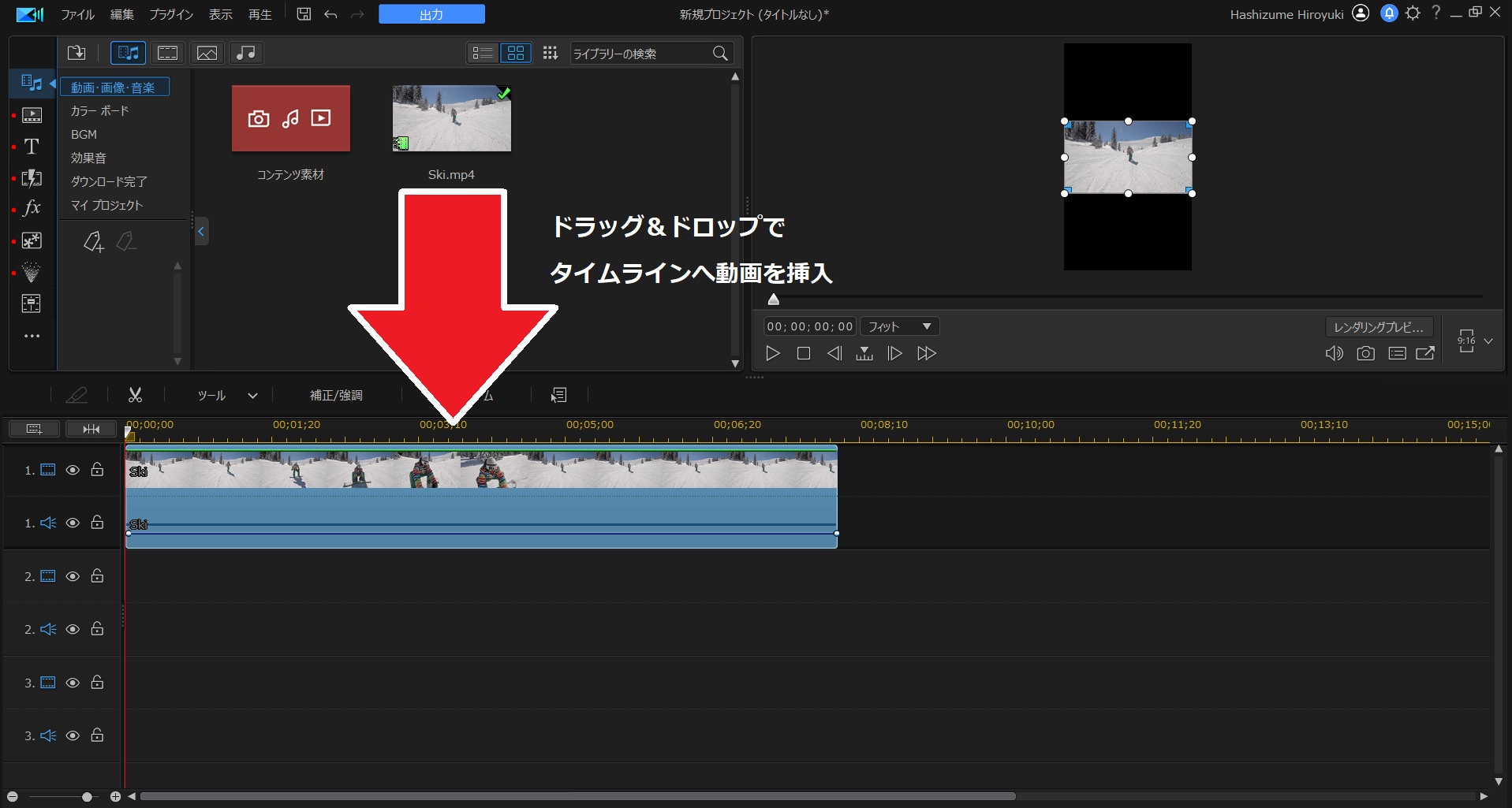Click the Ski.mp4 library thumbnail
1512x808 pixels.
[x=451, y=118]
